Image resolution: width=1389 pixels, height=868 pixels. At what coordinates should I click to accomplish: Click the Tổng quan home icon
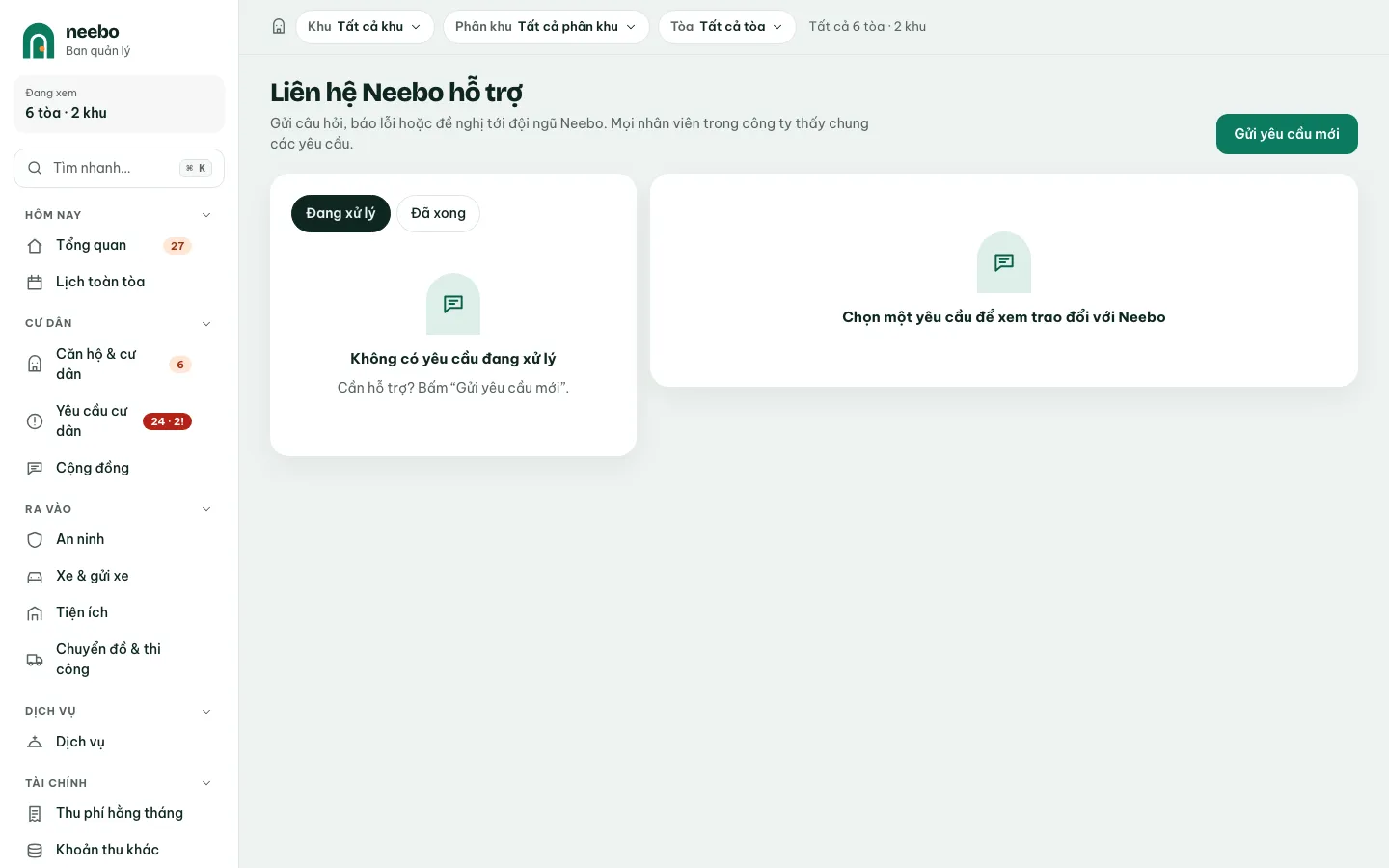[x=35, y=246]
